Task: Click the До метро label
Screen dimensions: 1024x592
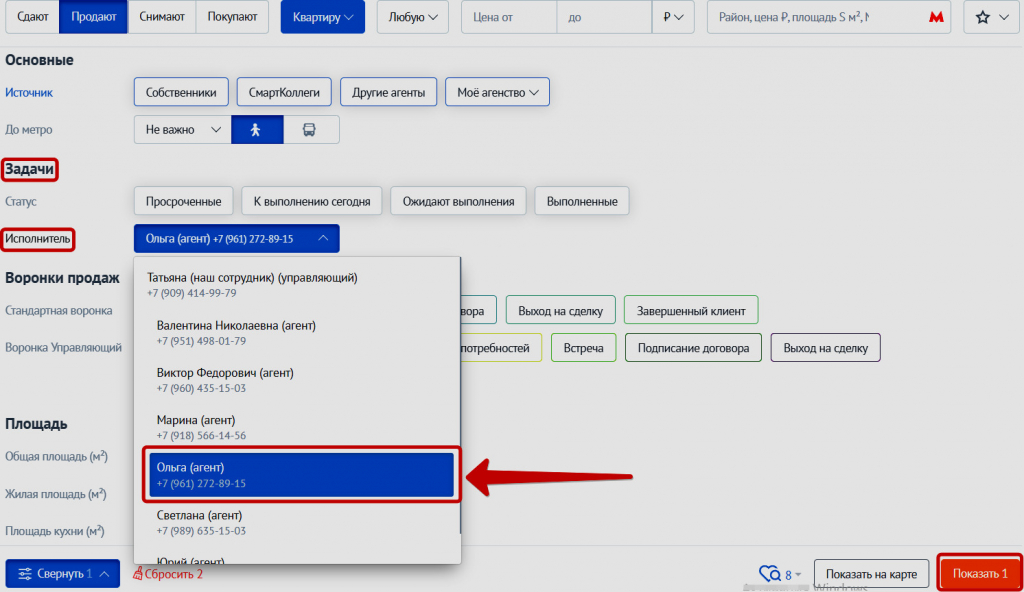Action: [29, 129]
